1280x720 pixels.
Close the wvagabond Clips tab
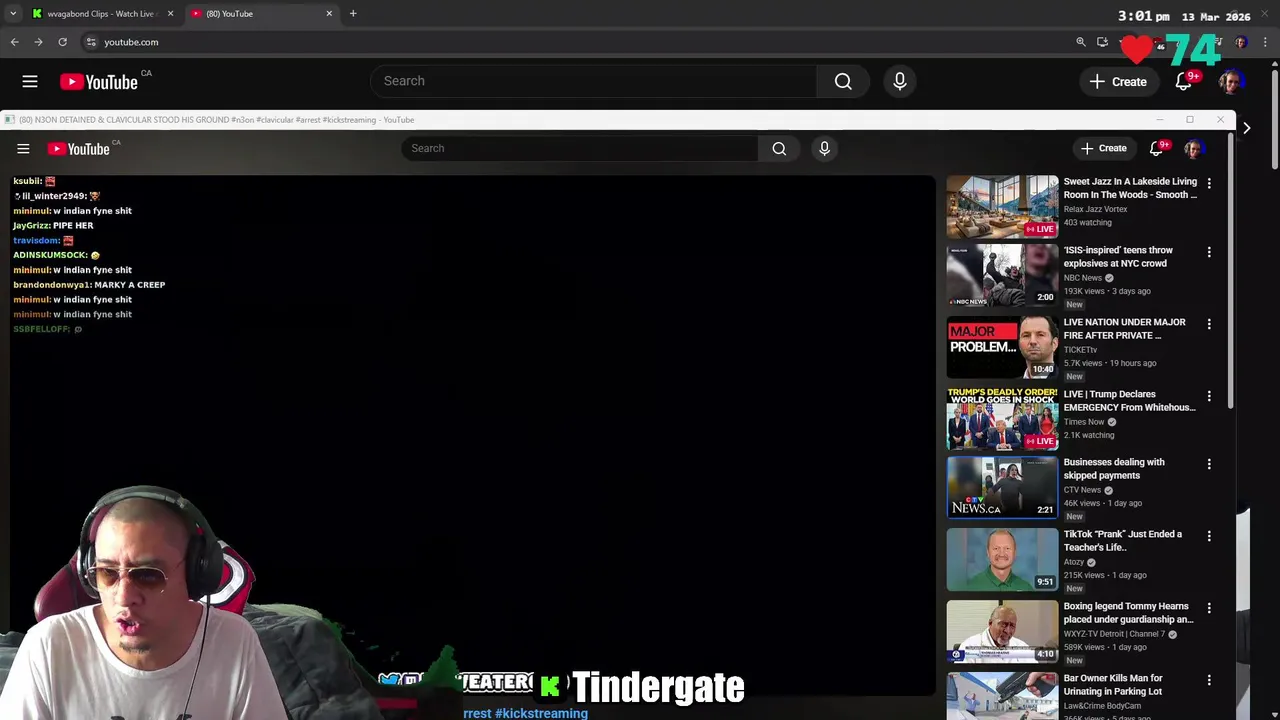pos(170,14)
